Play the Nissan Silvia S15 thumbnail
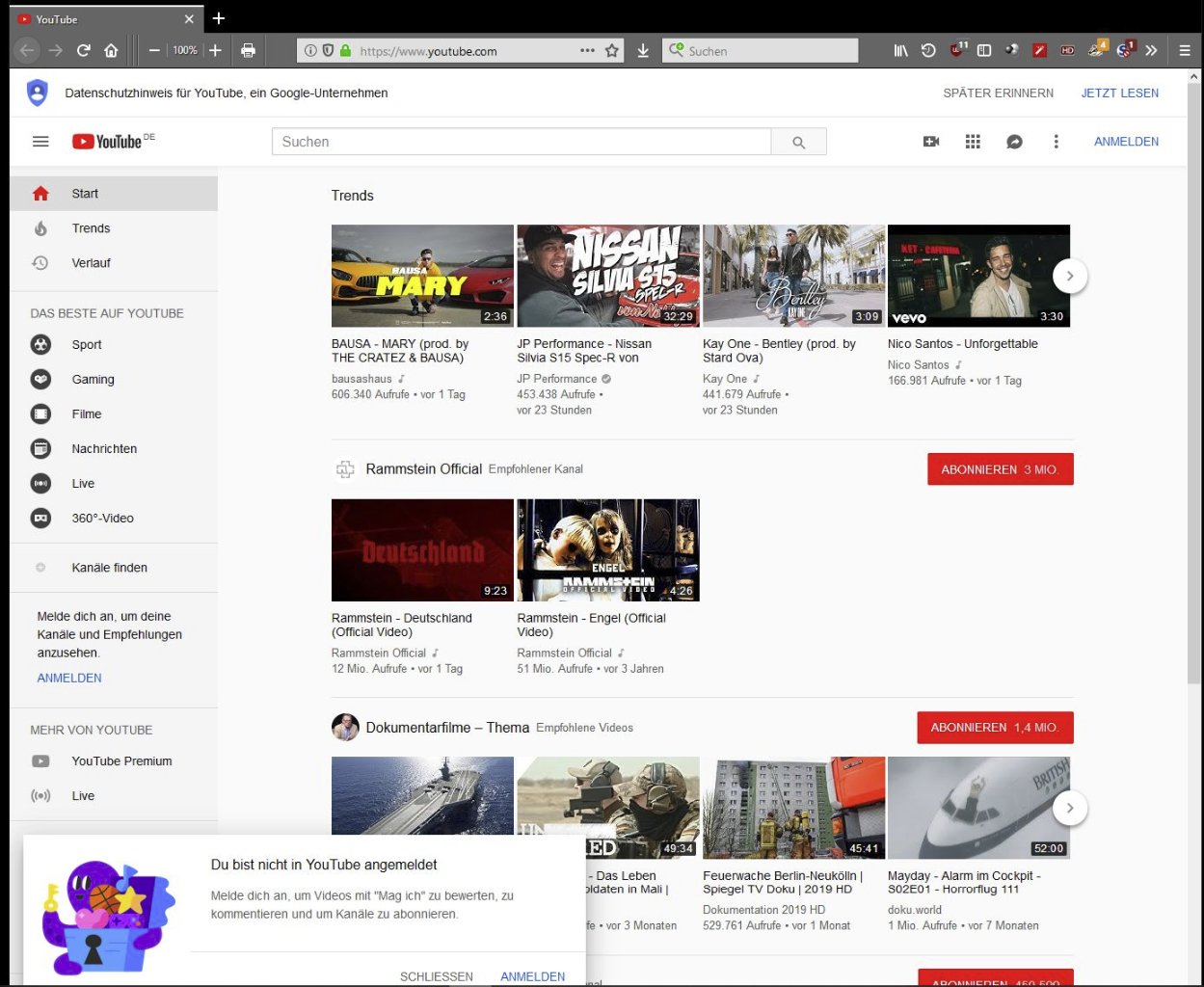Viewport: 1204px width, 987px height. pyautogui.click(x=608, y=276)
